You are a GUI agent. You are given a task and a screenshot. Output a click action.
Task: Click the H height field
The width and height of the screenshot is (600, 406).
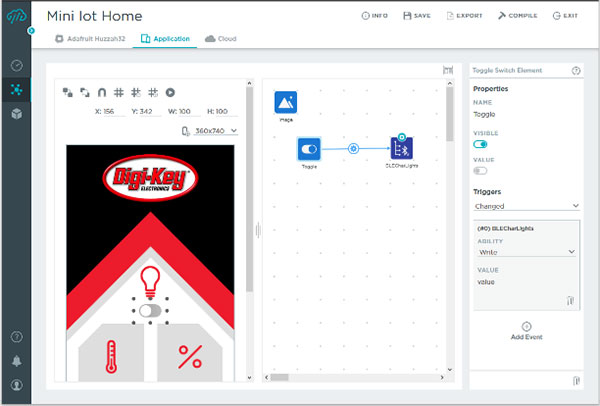click(x=222, y=111)
